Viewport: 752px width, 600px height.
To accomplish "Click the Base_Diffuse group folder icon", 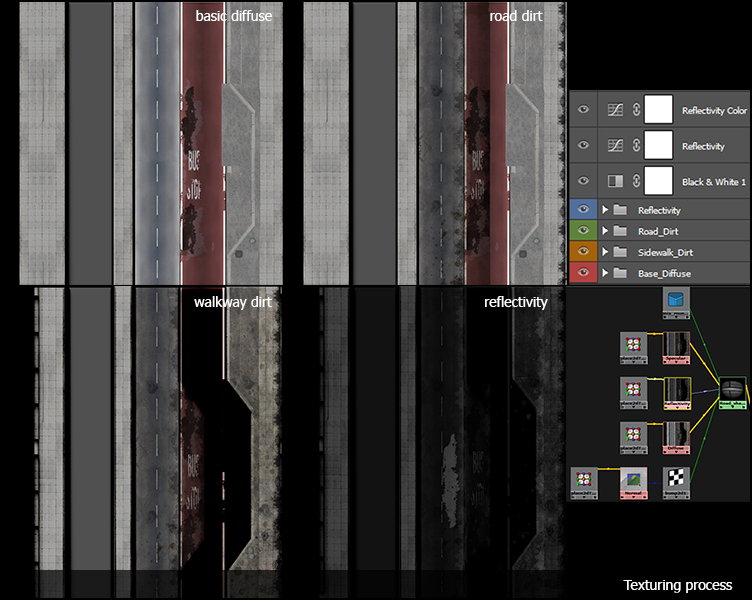I will pyautogui.click(x=619, y=273).
